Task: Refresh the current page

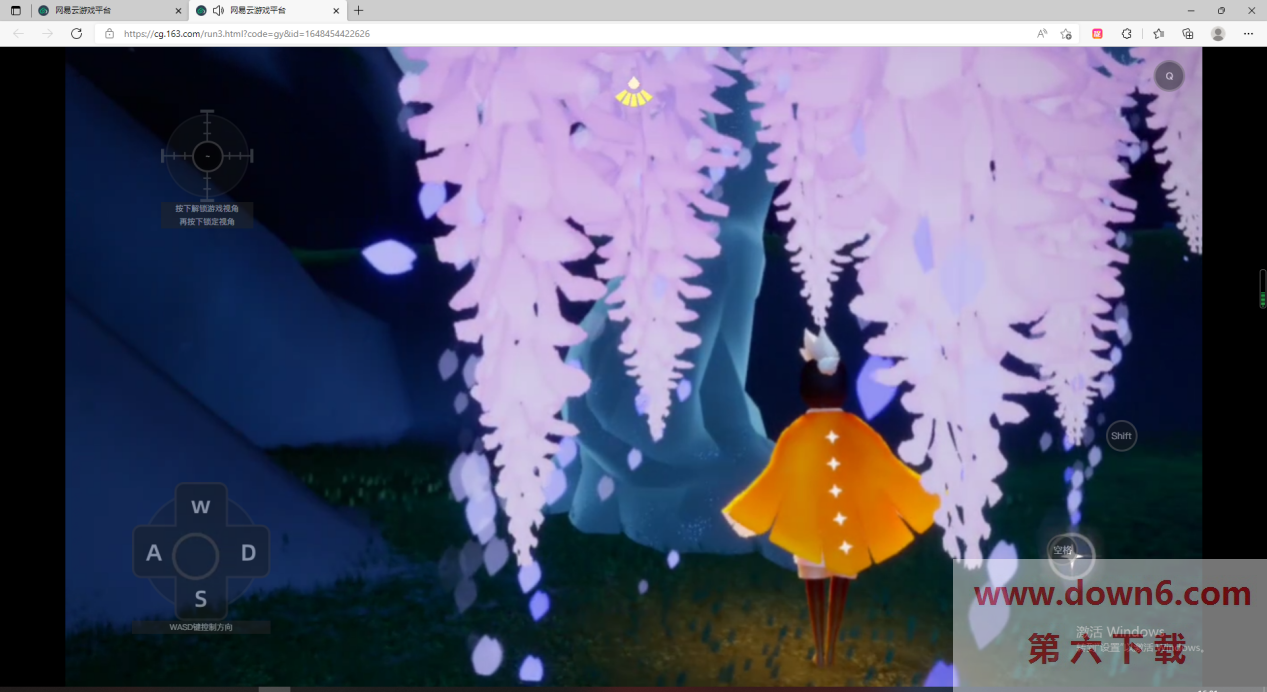Action: (76, 33)
